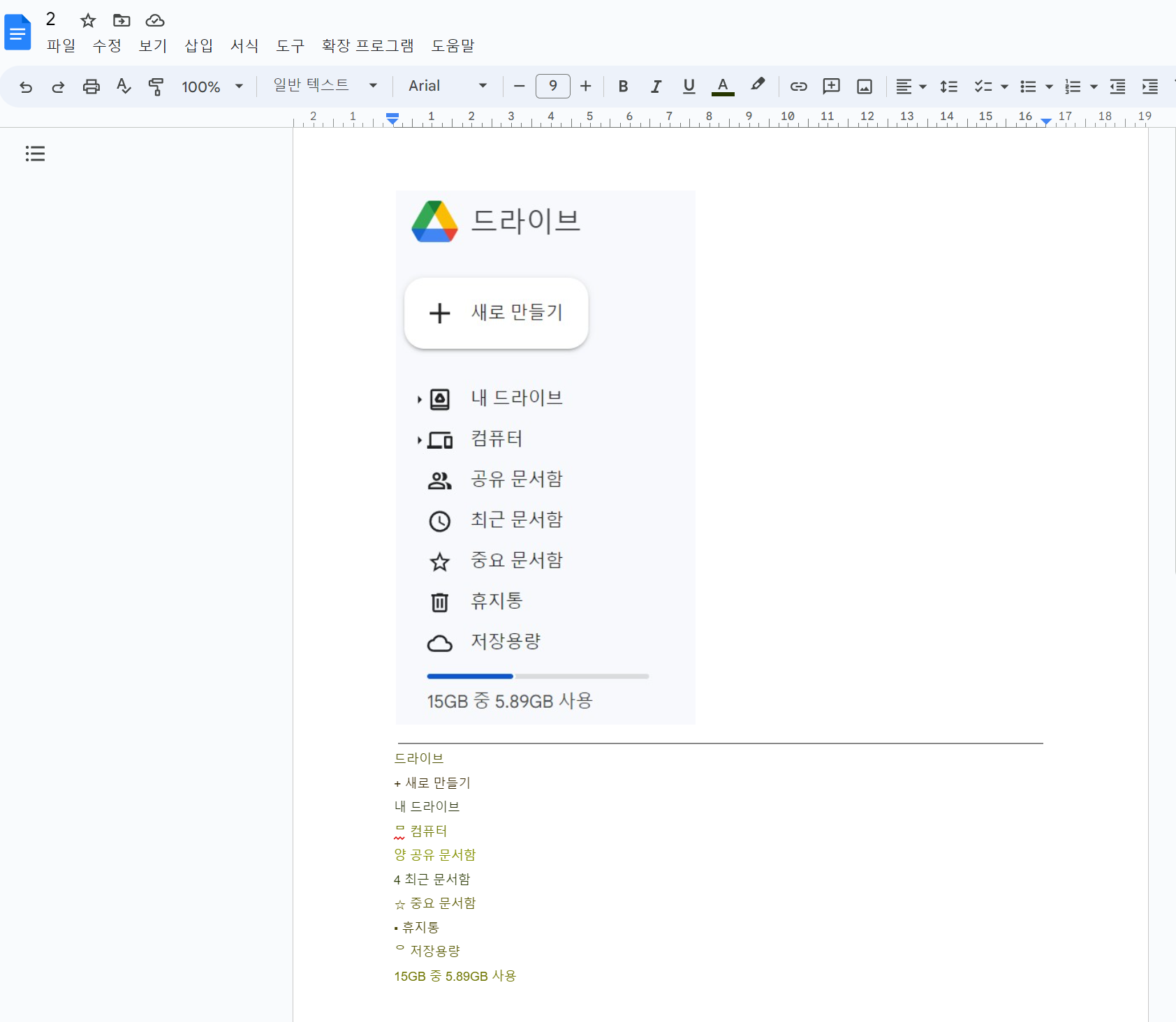Click the Undo icon in the toolbar

[x=25, y=86]
